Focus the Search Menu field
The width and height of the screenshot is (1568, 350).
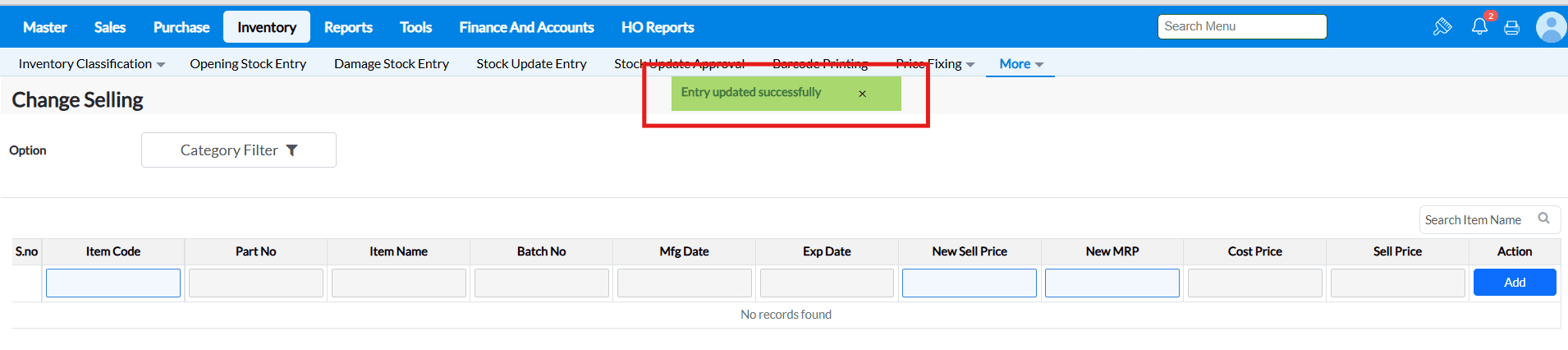1241,26
